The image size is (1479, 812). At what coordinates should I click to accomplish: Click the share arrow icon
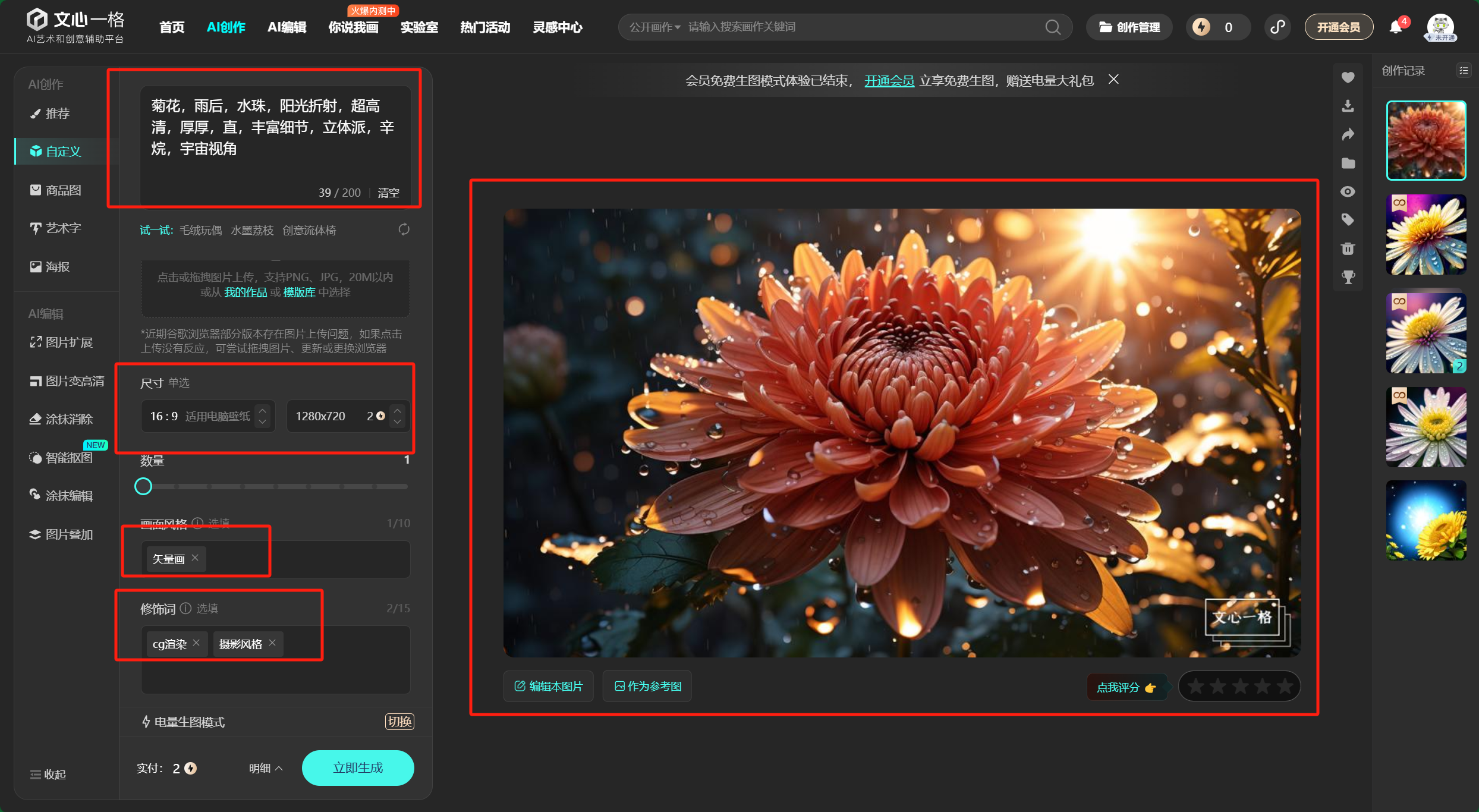pos(1348,134)
